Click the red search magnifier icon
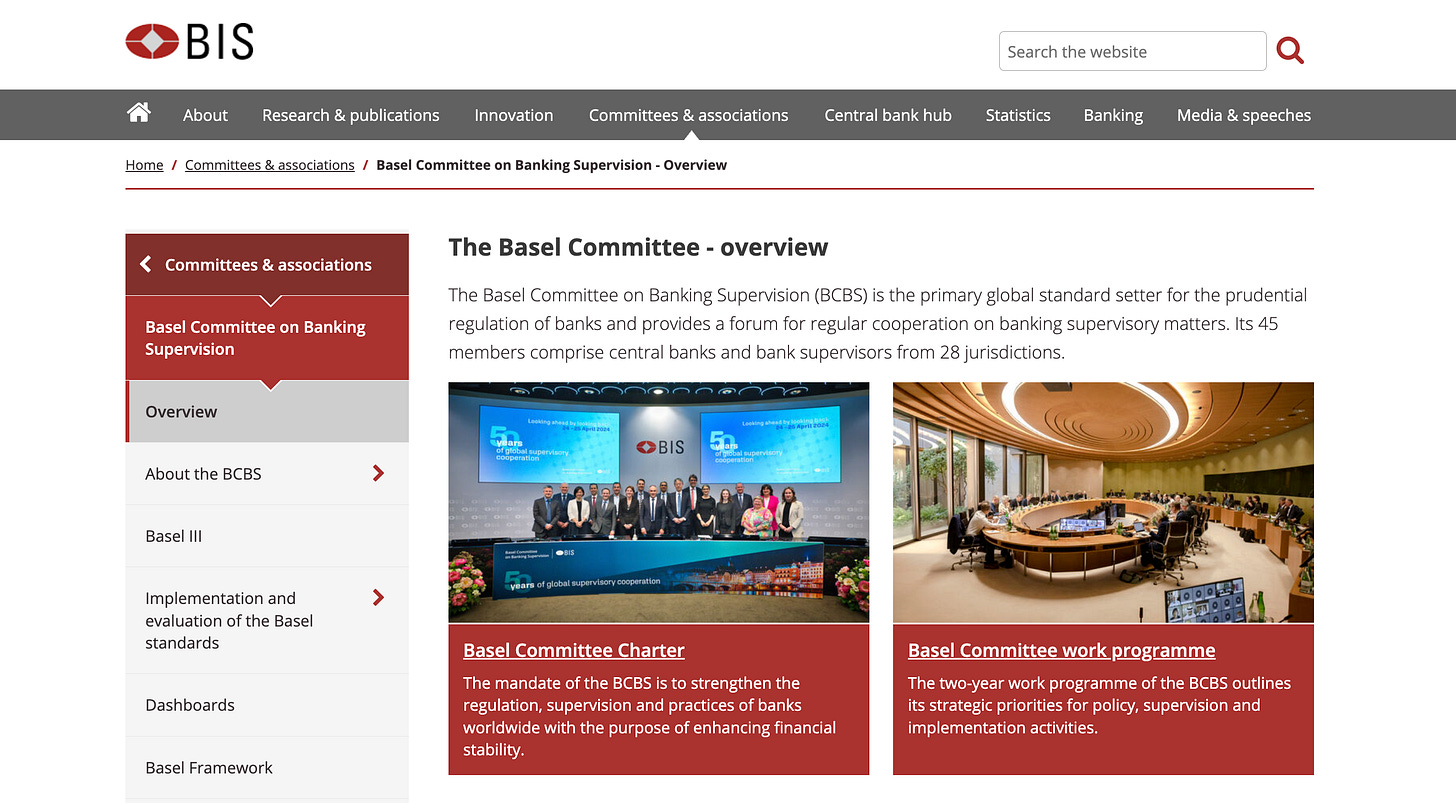Viewport: 1456px width, 803px height. [1290, 51]
